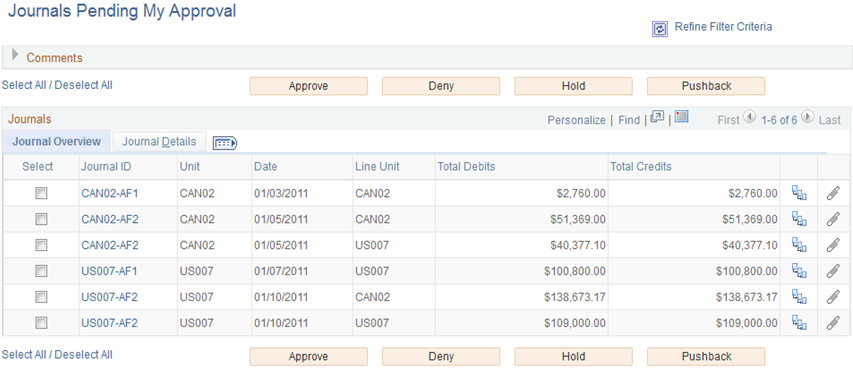Check the box for the $109,000.00 journal
Screen dimensions: 853x373
(x=41, y=323)
